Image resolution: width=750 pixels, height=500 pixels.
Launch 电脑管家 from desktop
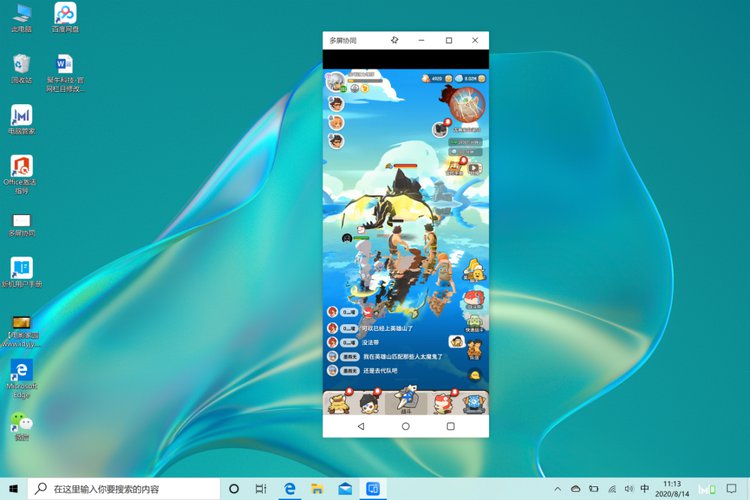[21, 119]
